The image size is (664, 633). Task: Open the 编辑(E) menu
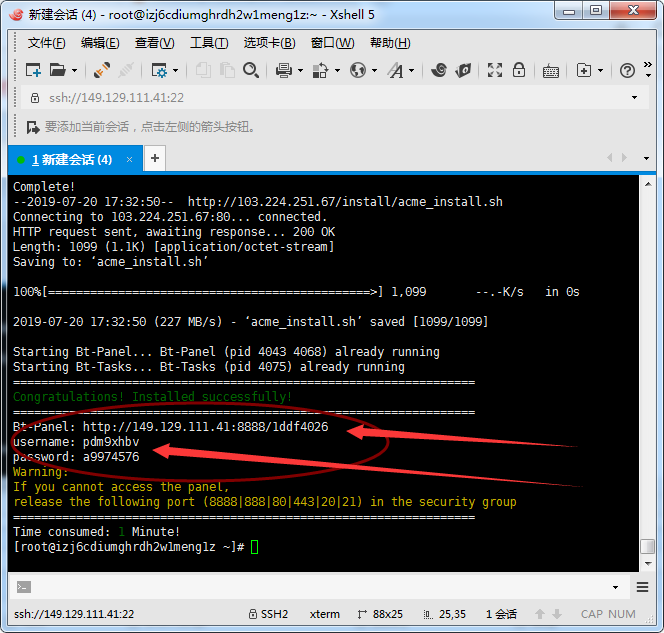[100, 43]
